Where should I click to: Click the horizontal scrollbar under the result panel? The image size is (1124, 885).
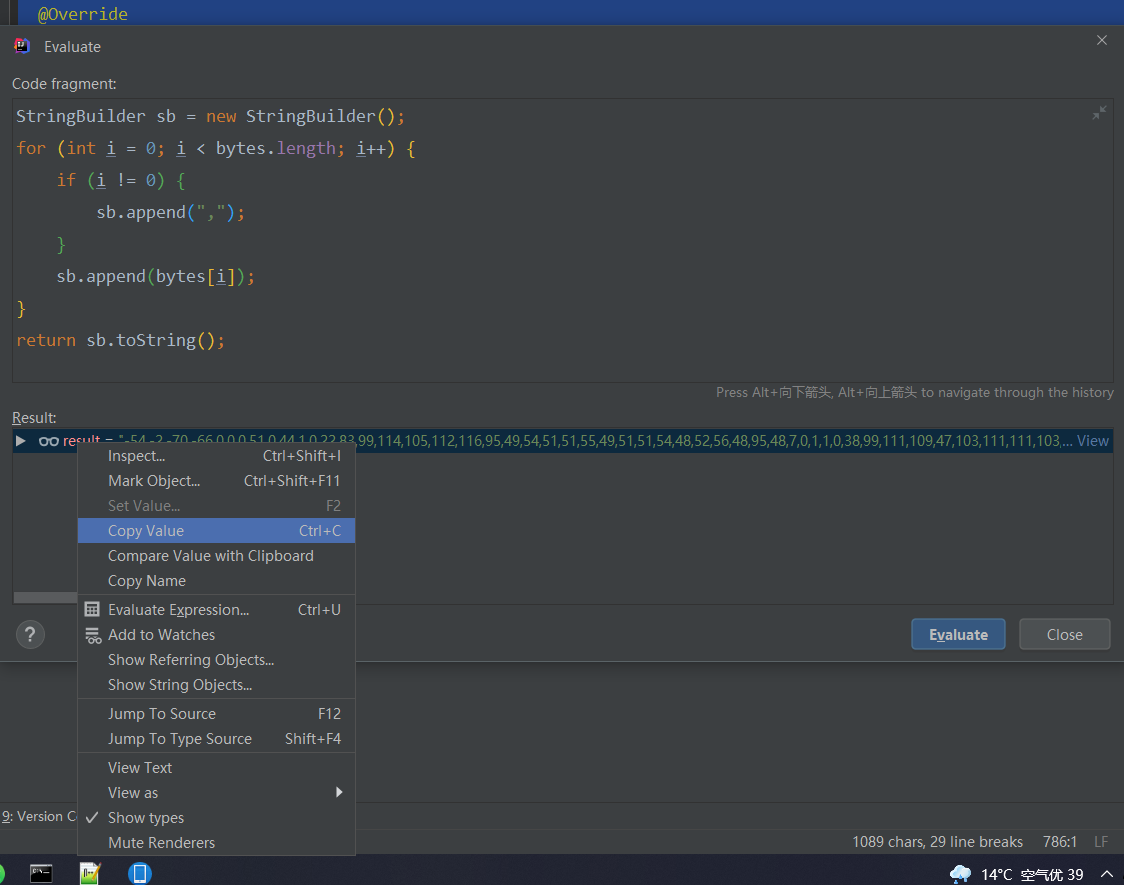(x=45, y=598)
